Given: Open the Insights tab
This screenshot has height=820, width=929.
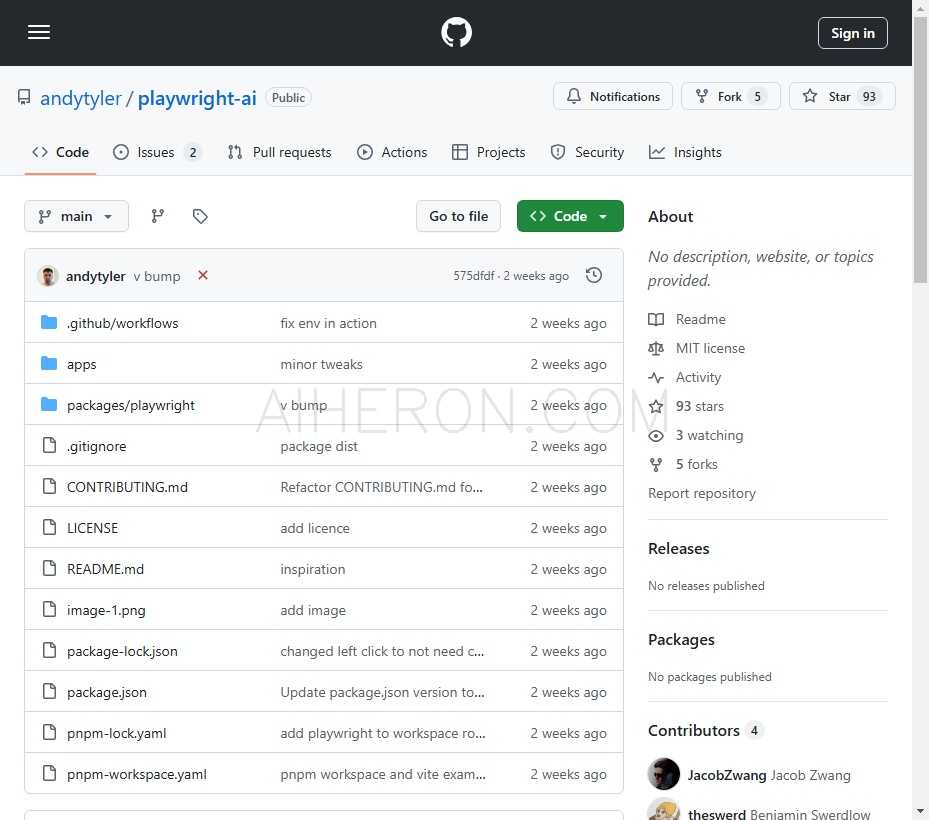Looking at the screenshot, I should coord(685,152).
